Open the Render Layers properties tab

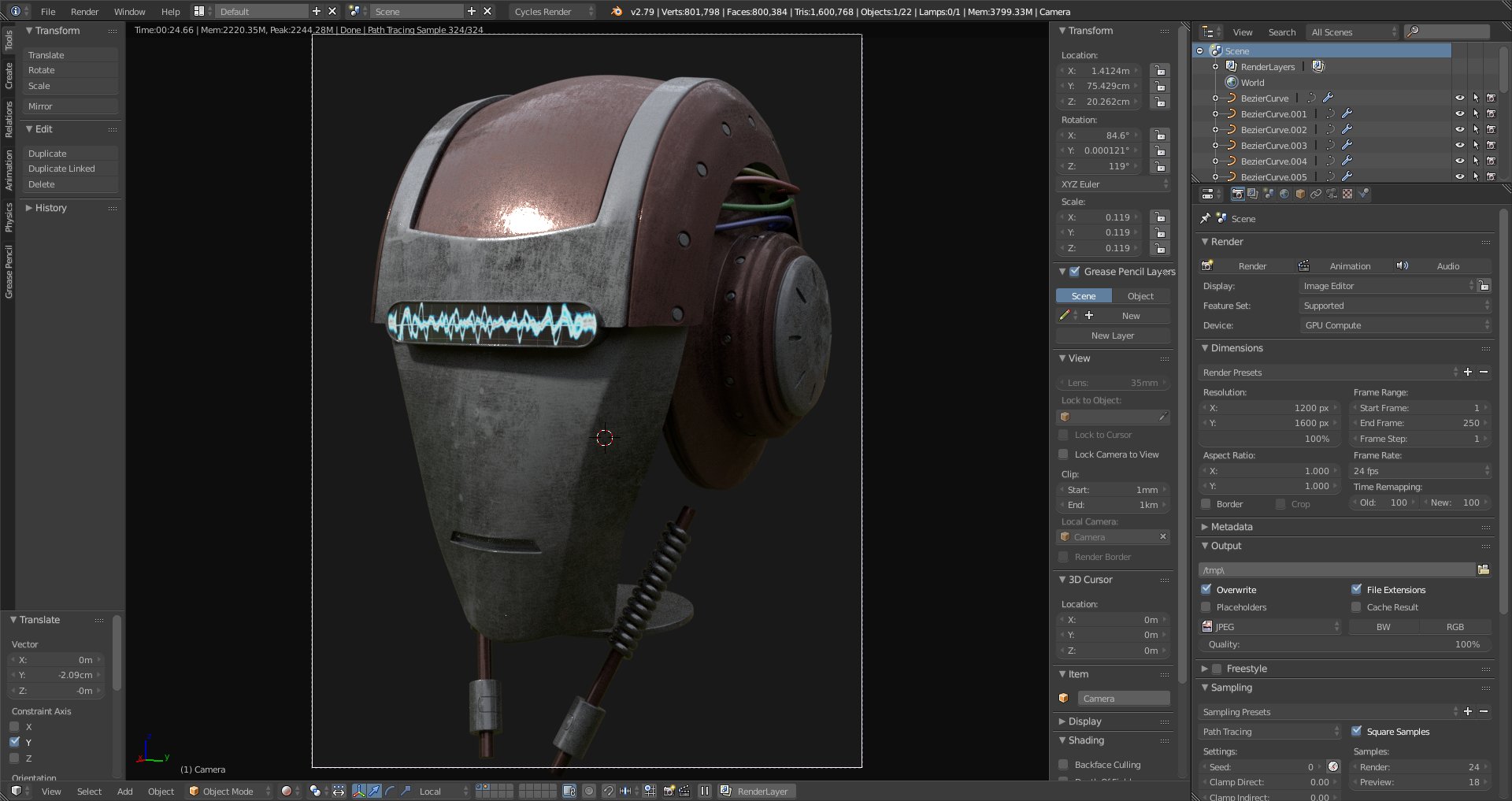click(x=1253, y=194)
